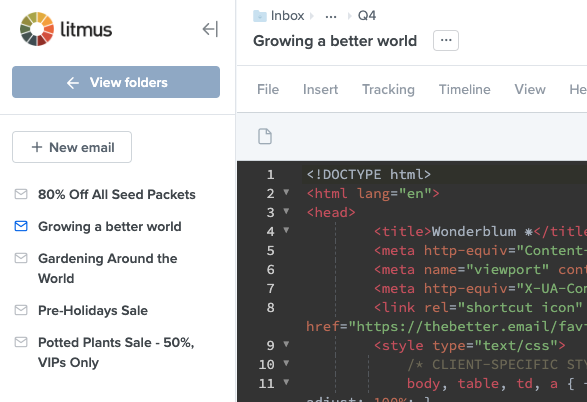Open the Tracking menu
Image resolution: width=587 pixels, height=402 pixels.
pyautogui.click(x=388, y=89)
